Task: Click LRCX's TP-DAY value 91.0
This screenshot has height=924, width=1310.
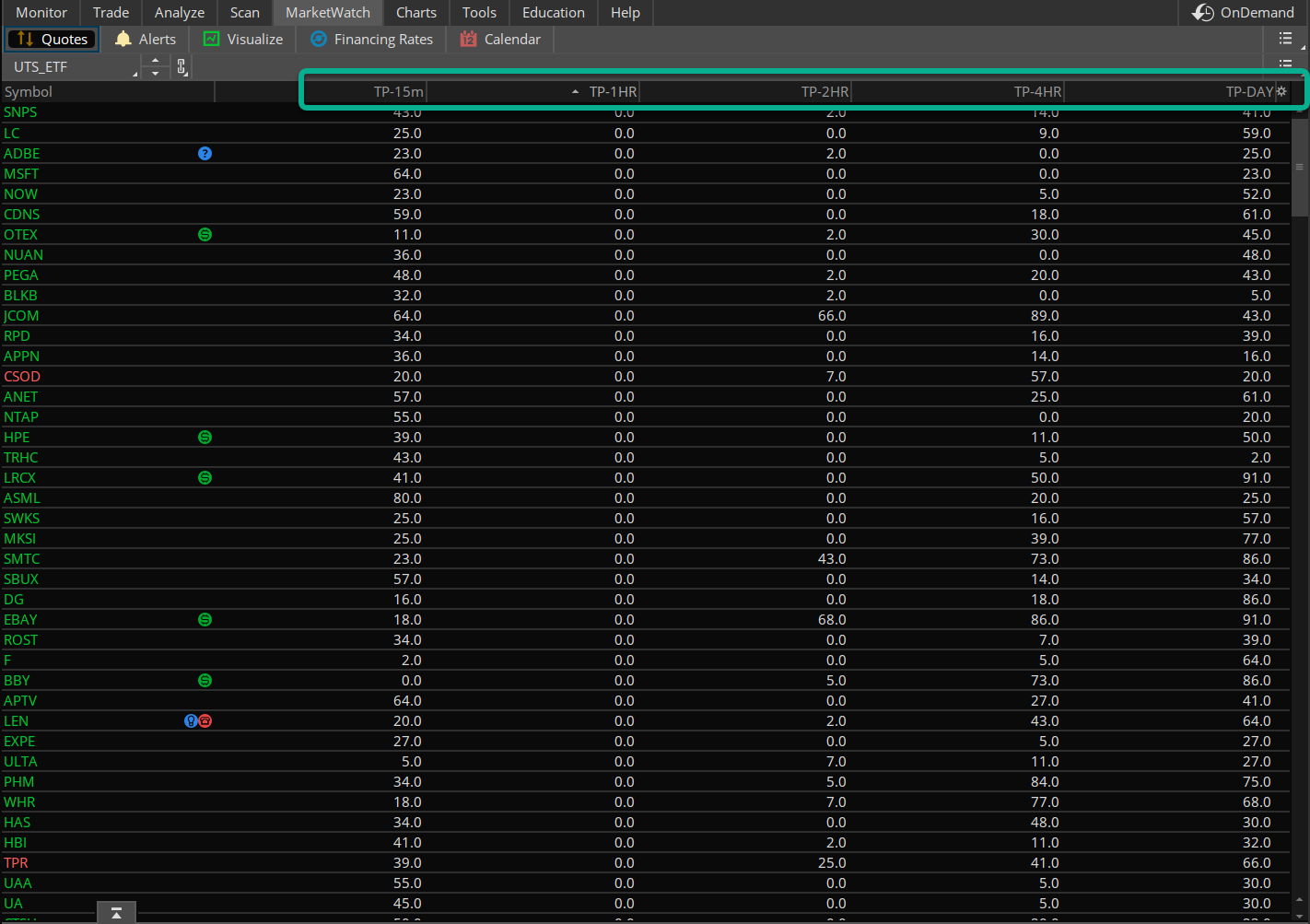Action: coord(1257,478)
